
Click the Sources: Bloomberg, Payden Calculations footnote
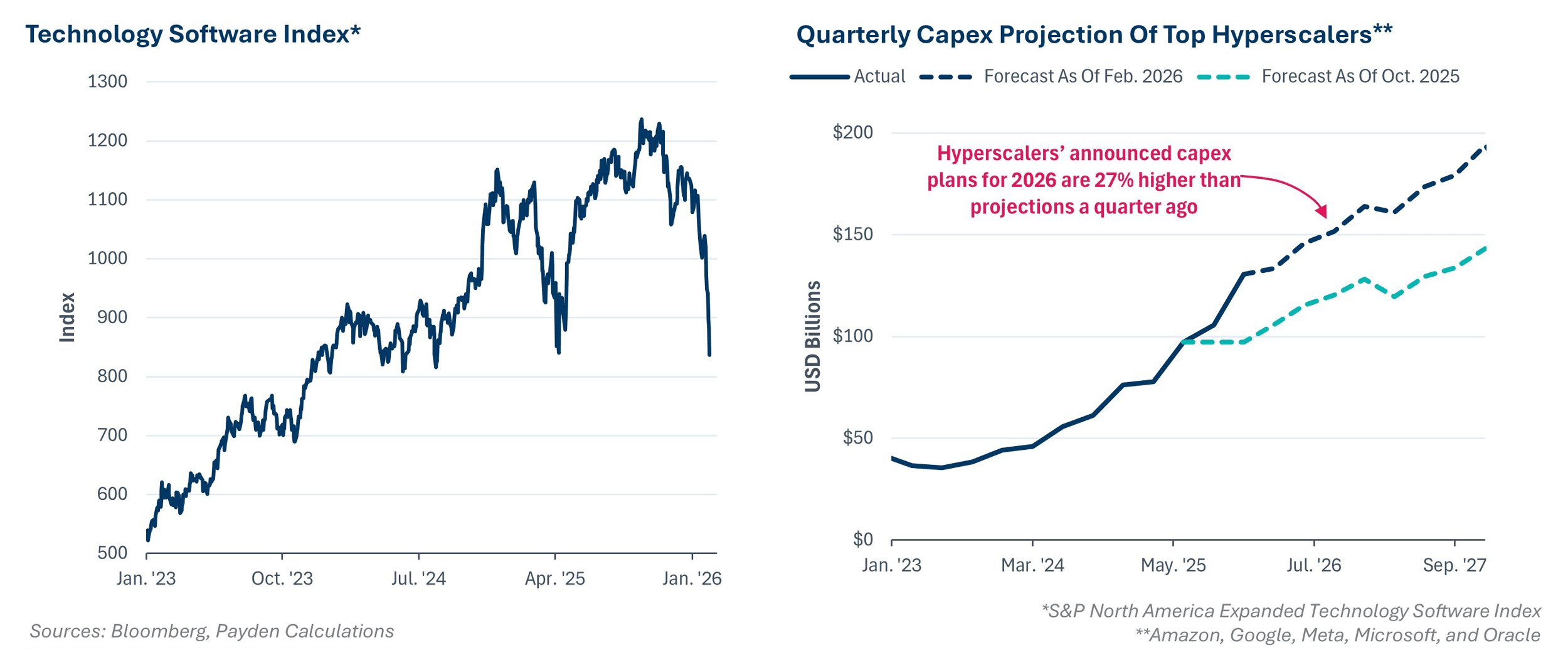click(x=211, y=631)
